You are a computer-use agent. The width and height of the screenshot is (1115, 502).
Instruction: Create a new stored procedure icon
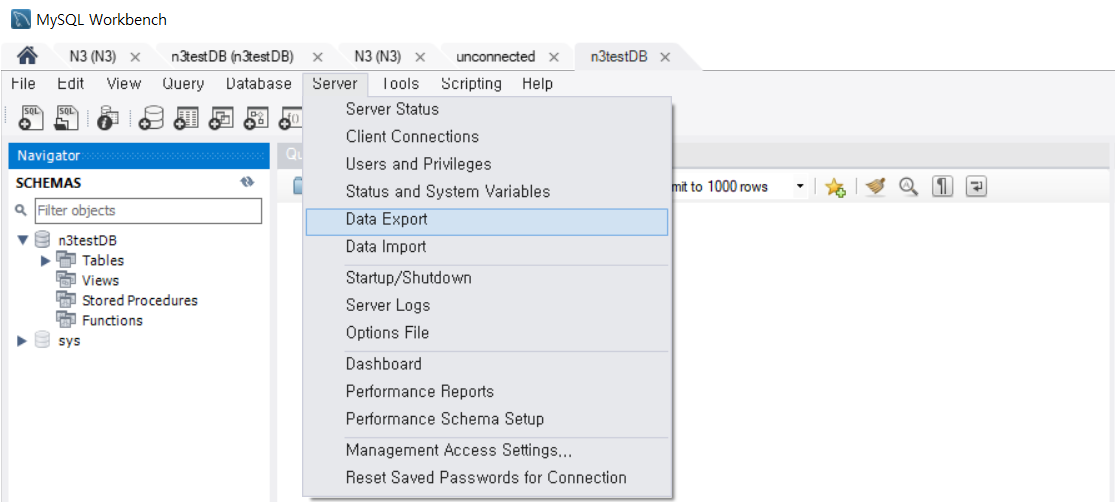(x=255, y=118)
